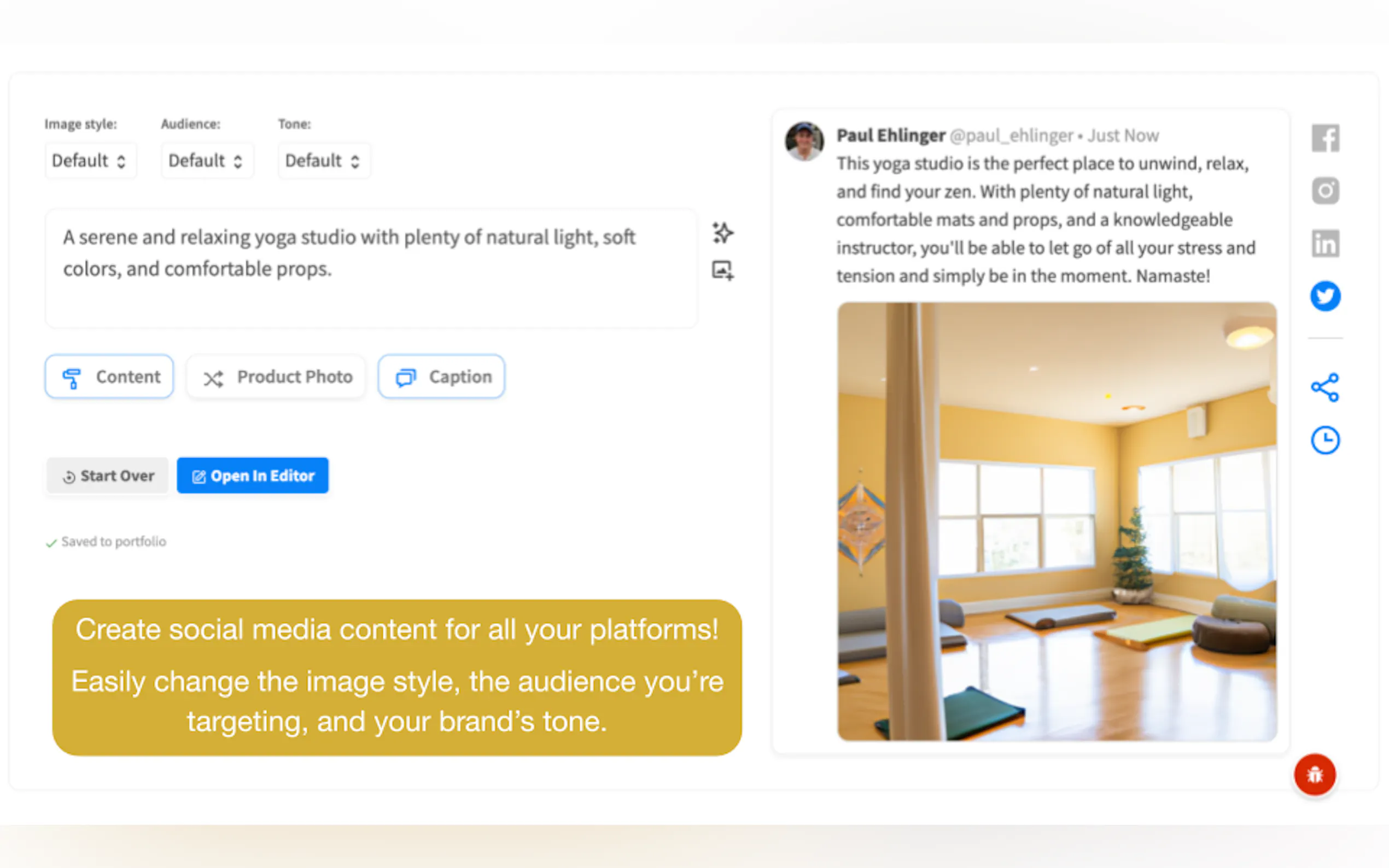Open the schedule clock icon
The width and height of the screenshot is (1389, 868).
(x=1324, y=441)
